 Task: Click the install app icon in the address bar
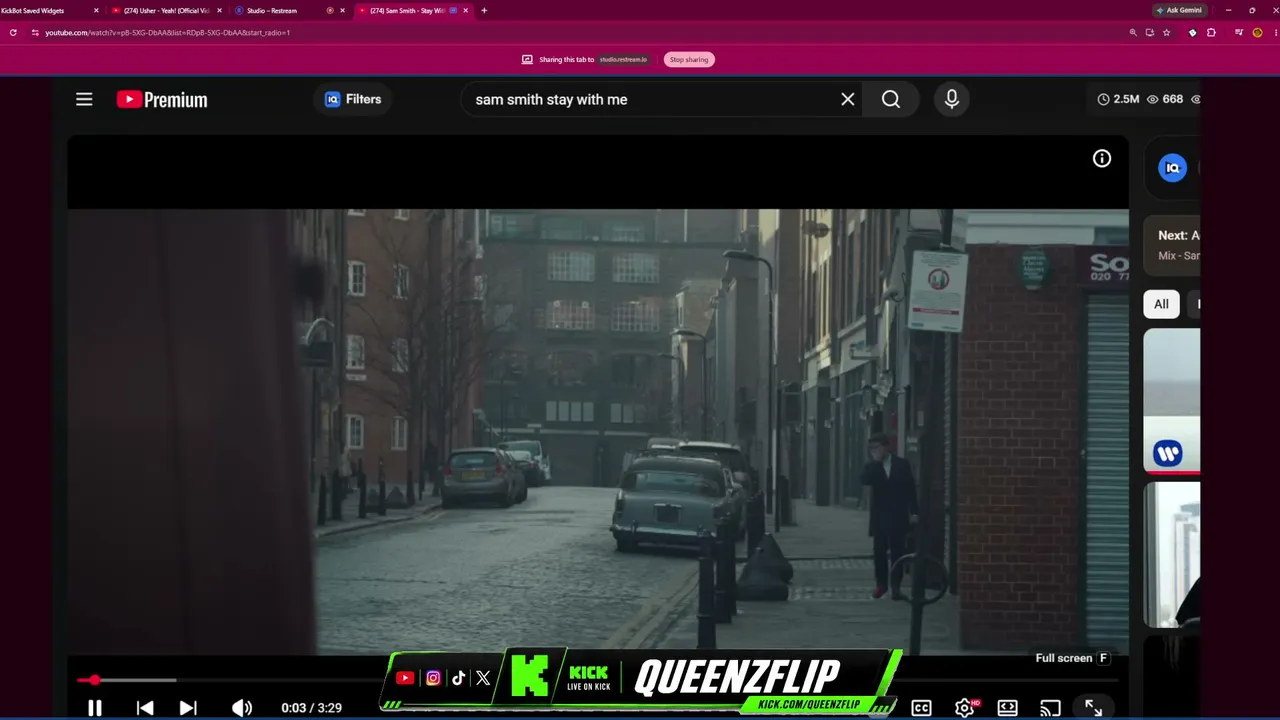tap(1150, 32)
